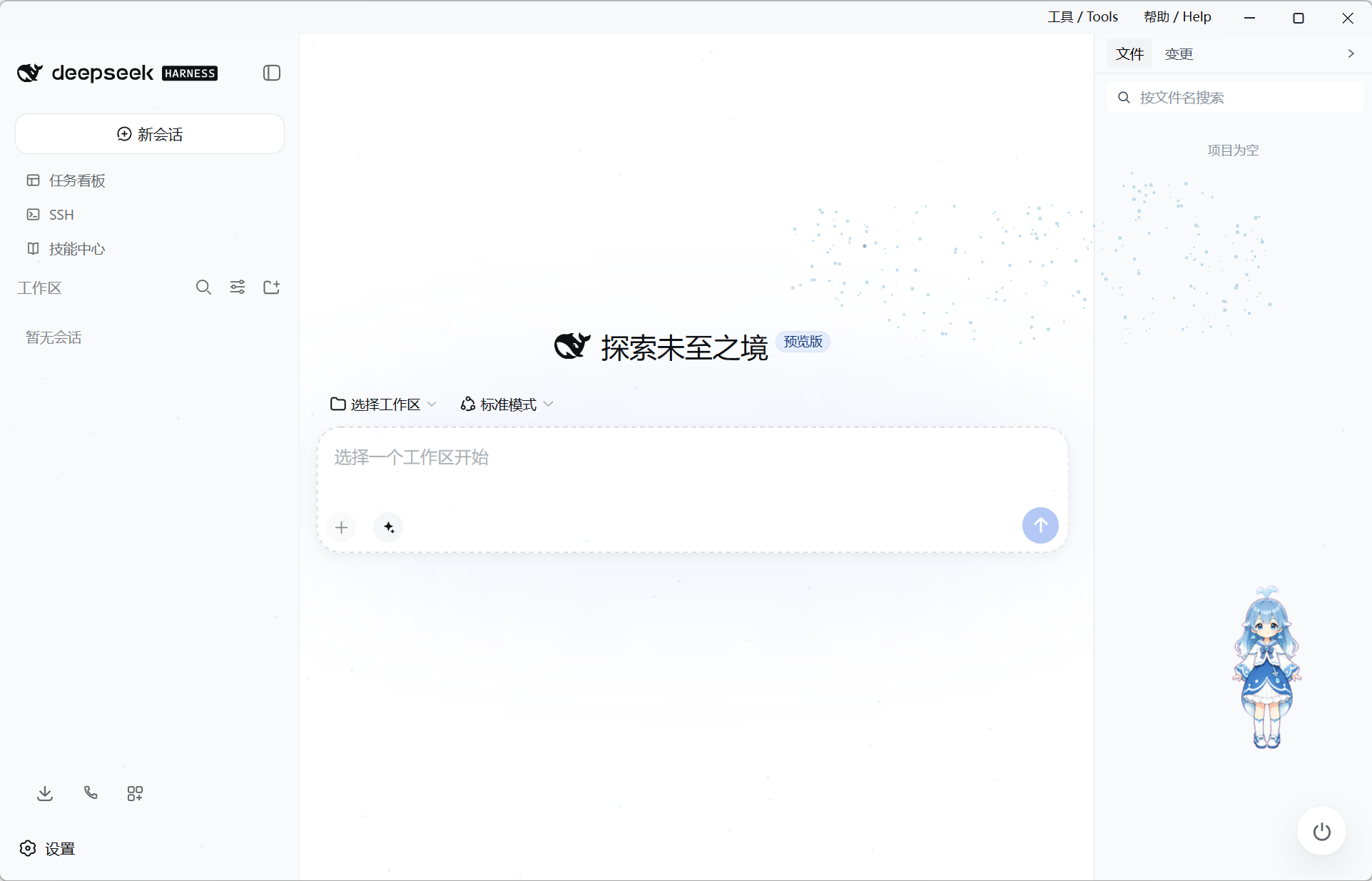Click the 项目为空 empty project text
This screenshot has height=881, width=1372.
coord(1233,151)
